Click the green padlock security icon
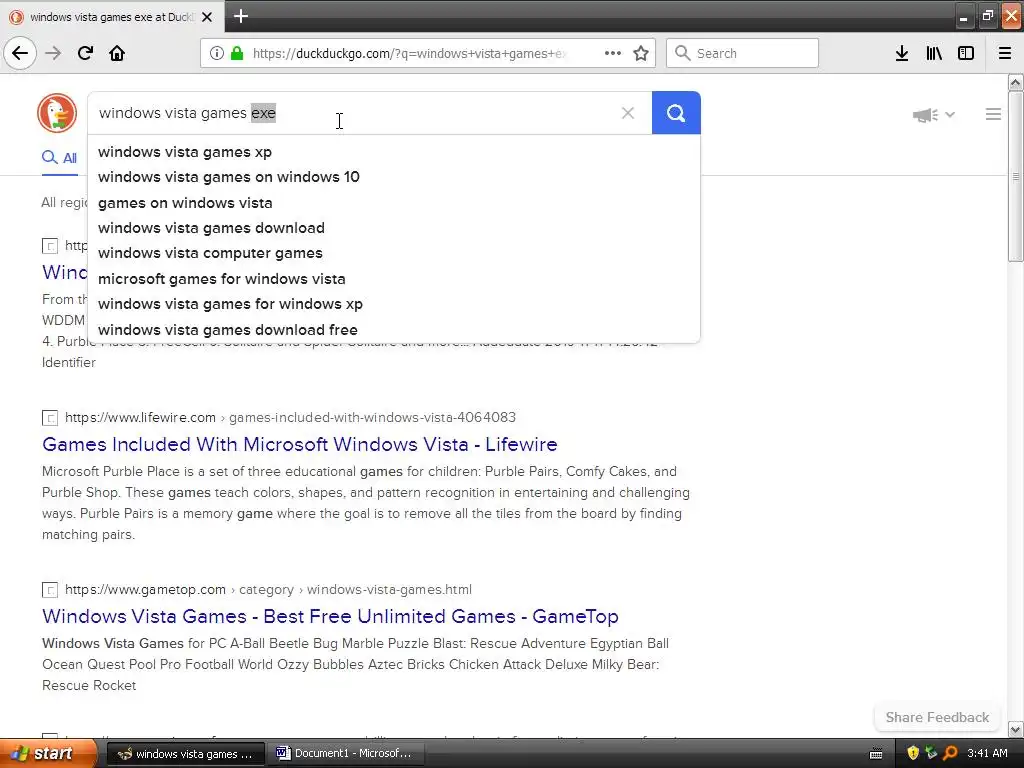The width and height of the screenshot is (1024, 768). point(237,53)
